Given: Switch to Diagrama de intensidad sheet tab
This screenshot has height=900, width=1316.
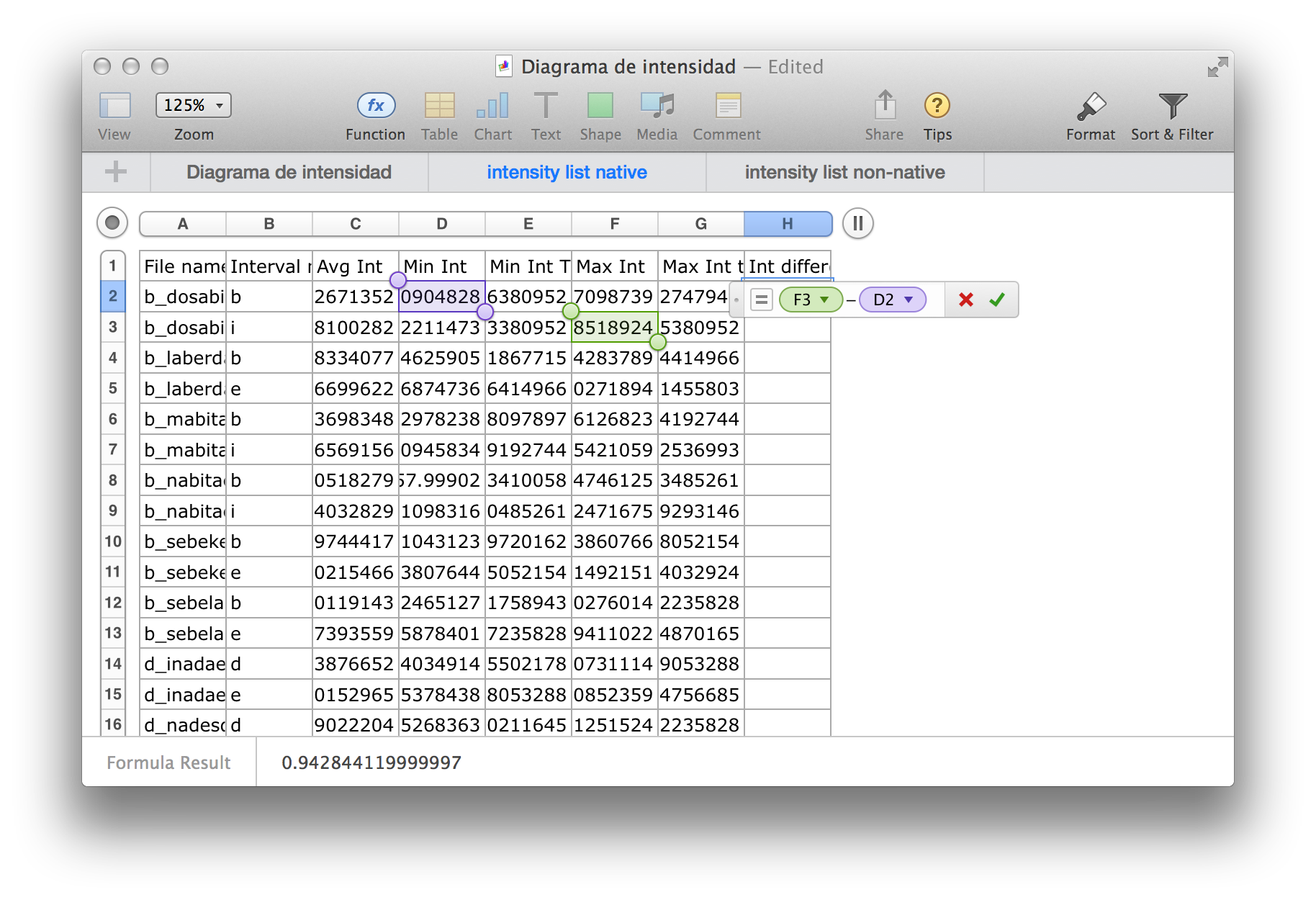Looking at the screenshot, I should click(289, 173).
